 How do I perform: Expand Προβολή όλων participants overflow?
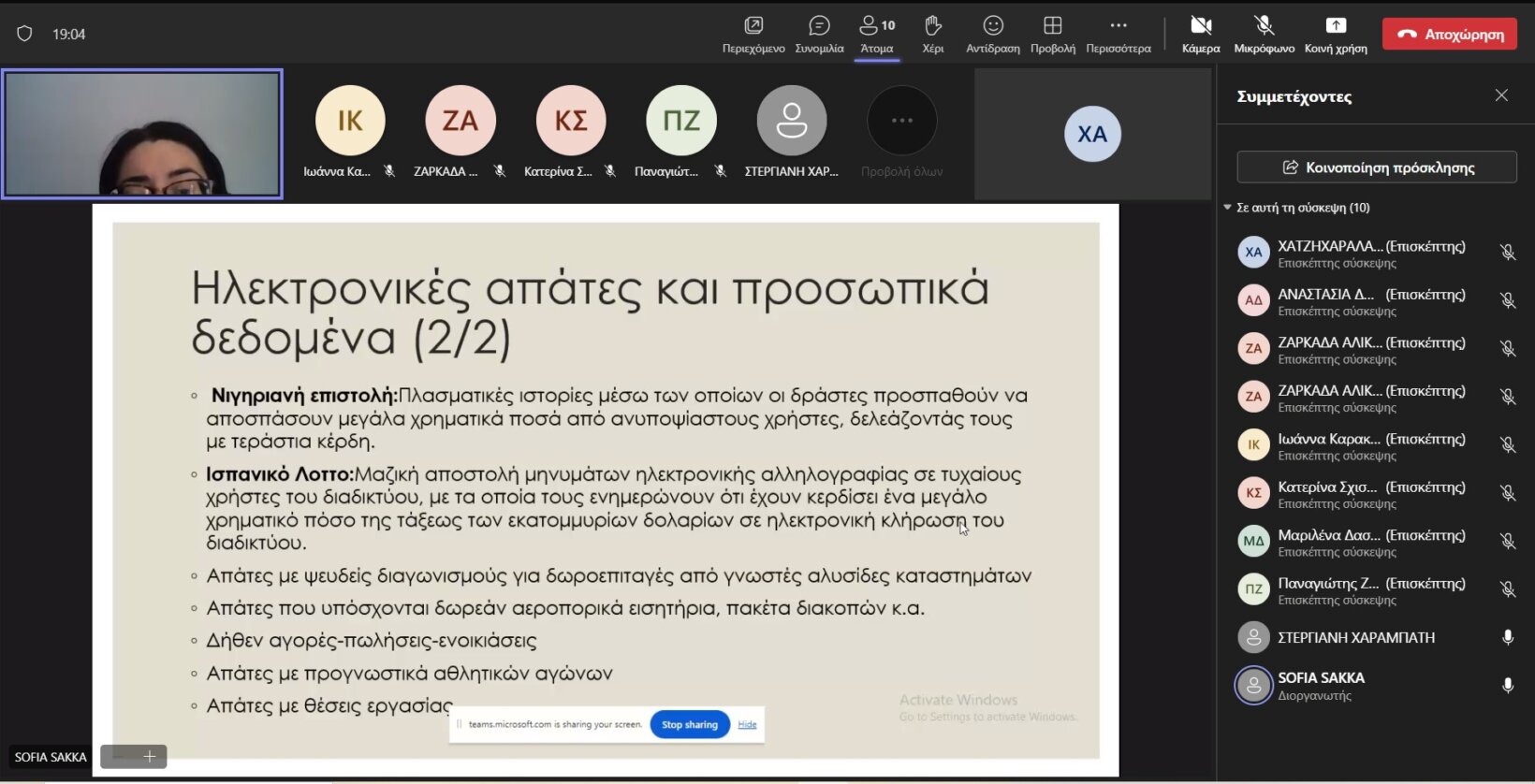pyautogui.click(x=901, y=122)
